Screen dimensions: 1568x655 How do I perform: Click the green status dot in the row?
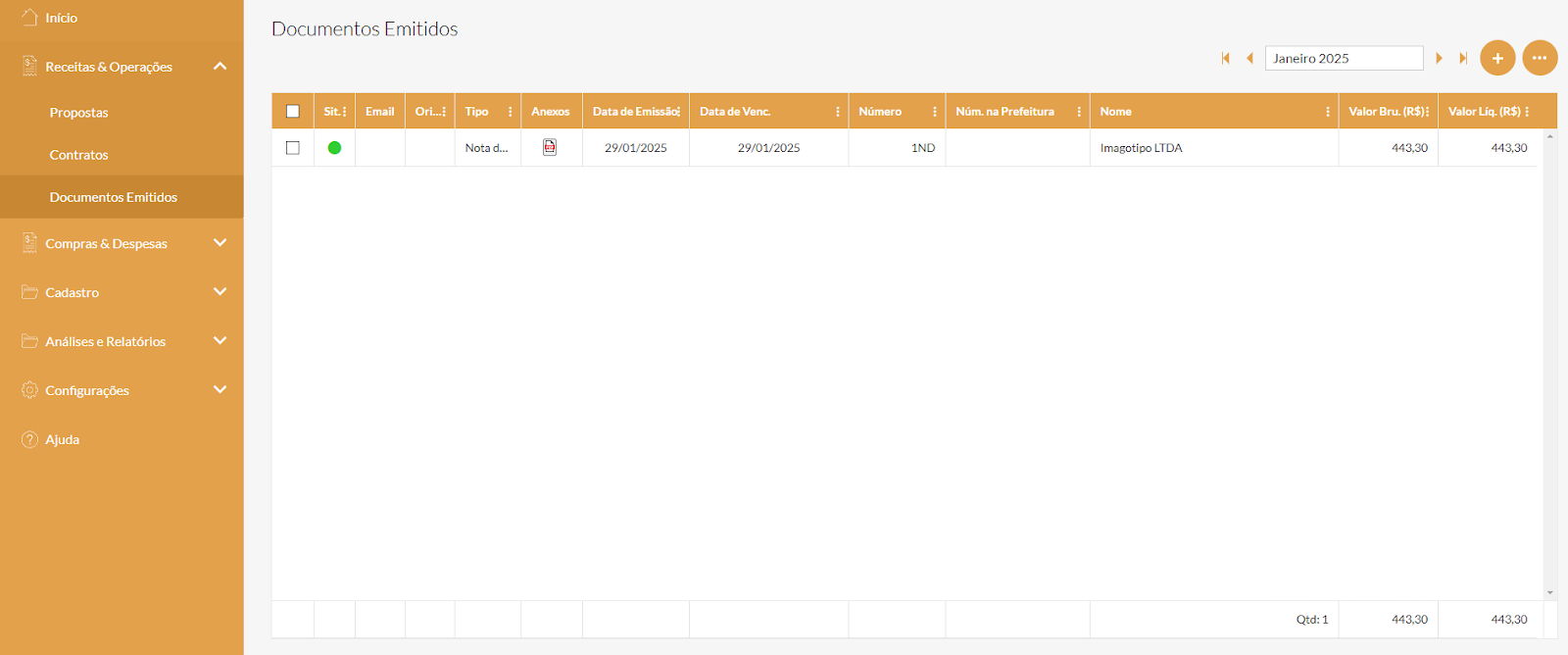[x=334, y=148]
